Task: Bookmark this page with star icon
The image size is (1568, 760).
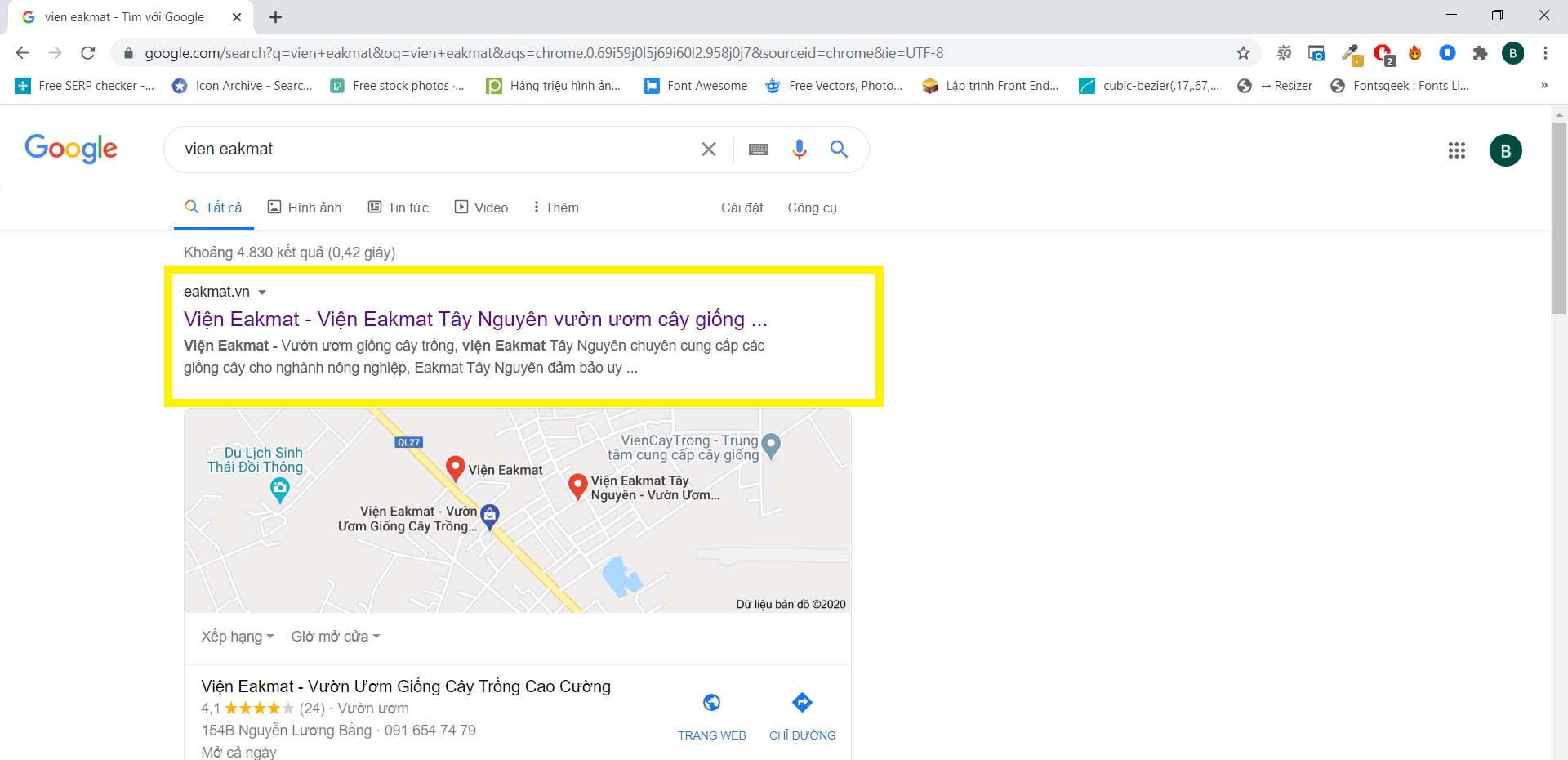Action: pyautogui.click(x=1243, y=53)
